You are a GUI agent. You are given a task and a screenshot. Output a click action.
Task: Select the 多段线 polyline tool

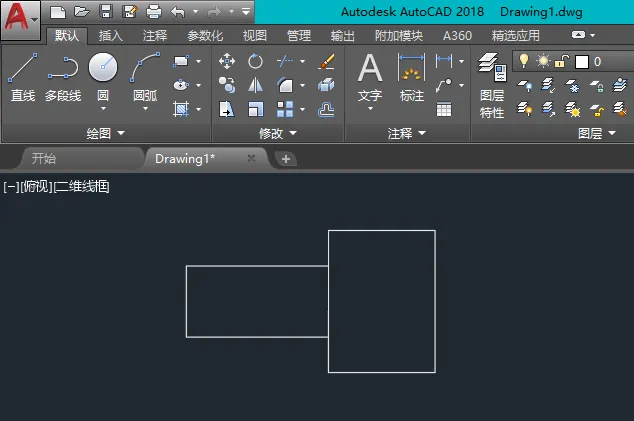[63, 78]
